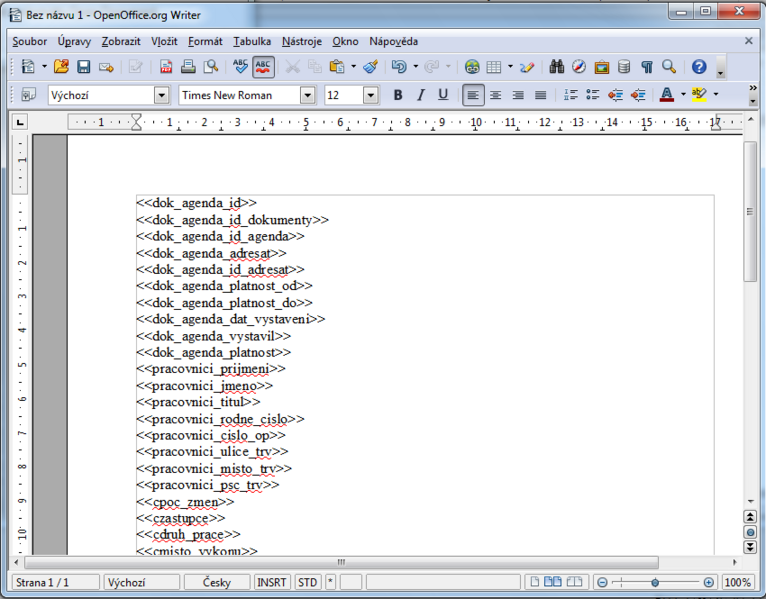Toggle Bold formatting
The image size is (766, 599).
[x=398, y=95]
